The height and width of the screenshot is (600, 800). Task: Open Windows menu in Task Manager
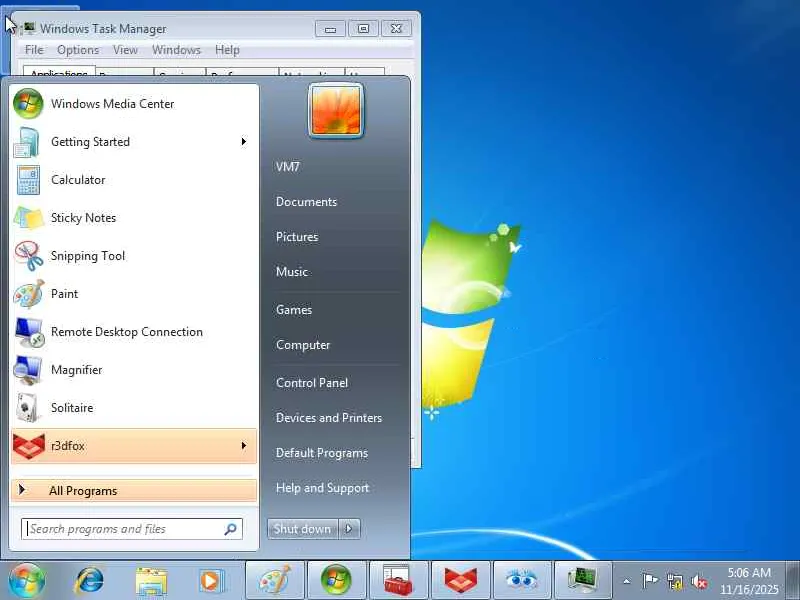click(x=177, y=50)
